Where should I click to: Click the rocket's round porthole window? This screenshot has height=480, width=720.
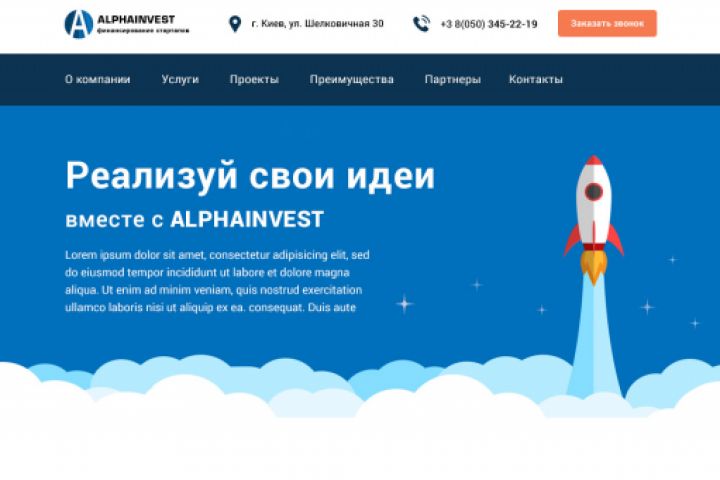[x=594, y=191]
